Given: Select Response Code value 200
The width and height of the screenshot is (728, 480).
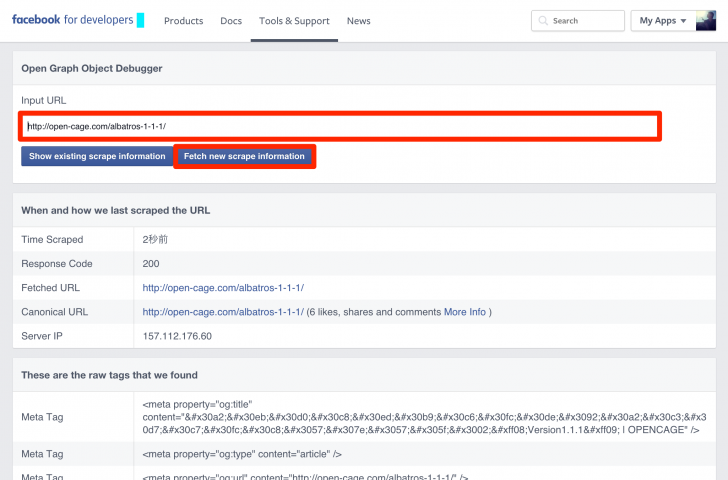Looking at the screenshot, I should 151,264.
